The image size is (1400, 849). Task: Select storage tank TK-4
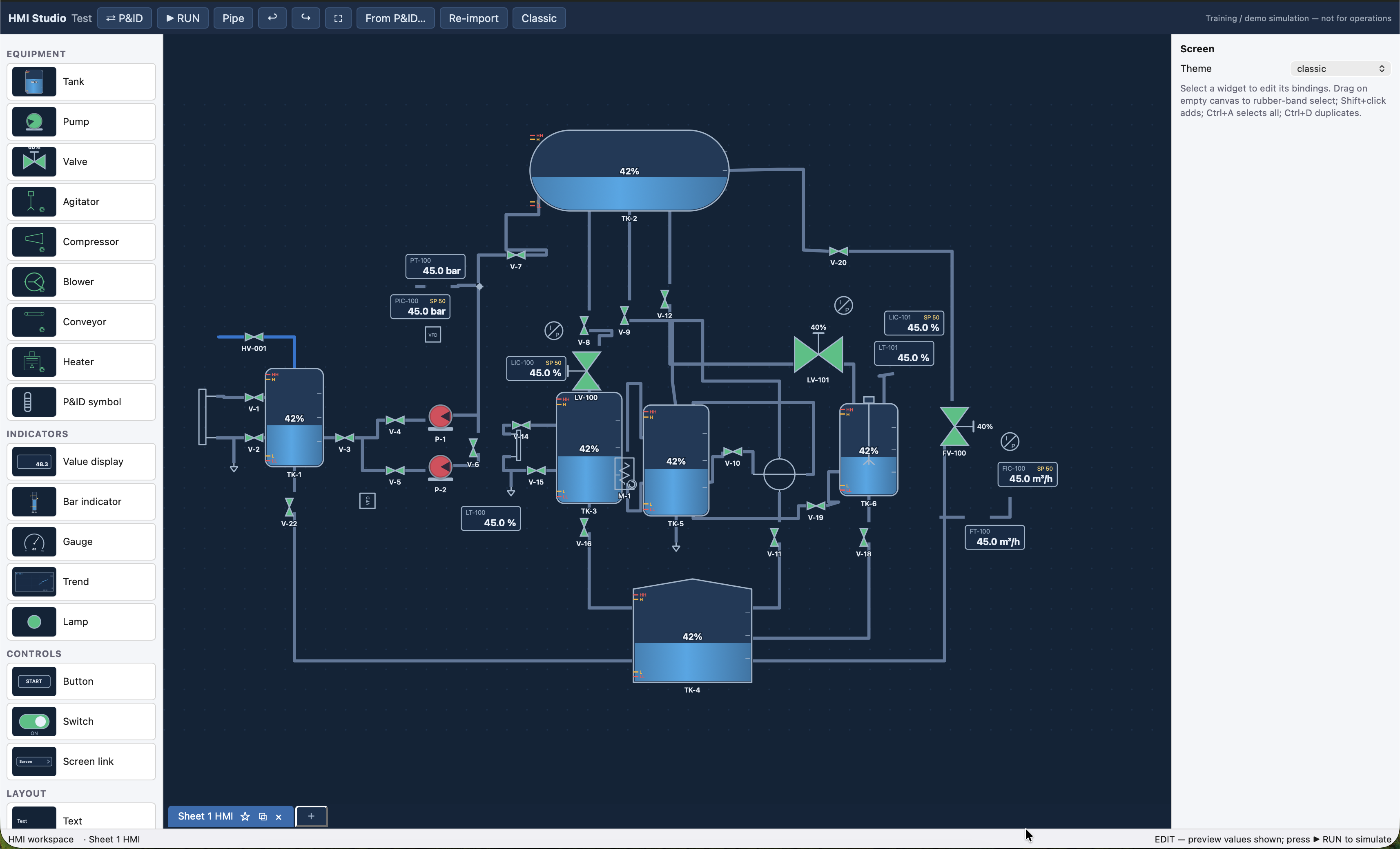pos(692,631)
